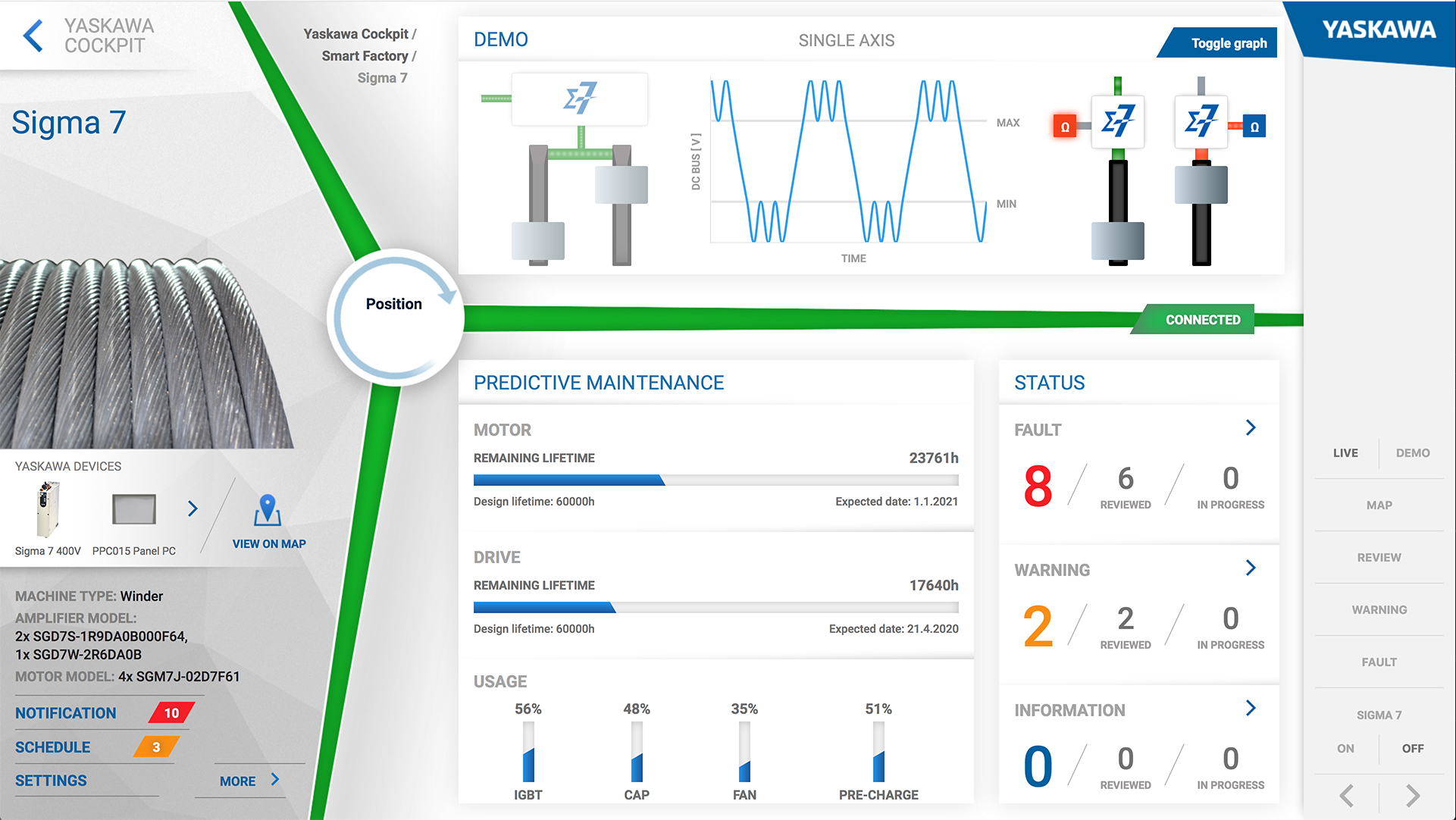1456x820 pixels.
Task: Click motor model 4x SGM7J-02D7F61 text
Action: [x=179, y=677]
